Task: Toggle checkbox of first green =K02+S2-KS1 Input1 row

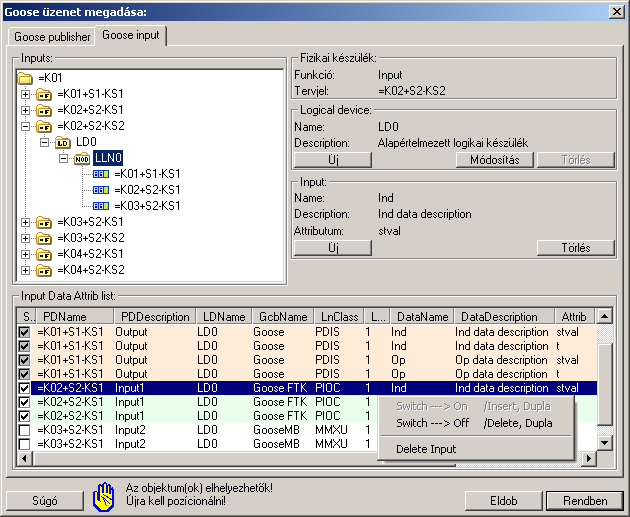Action: (25, 402)
